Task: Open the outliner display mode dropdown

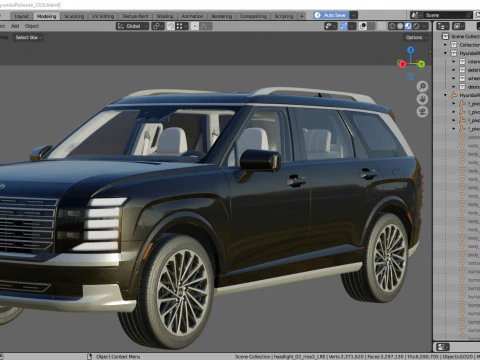Action: 459,26
